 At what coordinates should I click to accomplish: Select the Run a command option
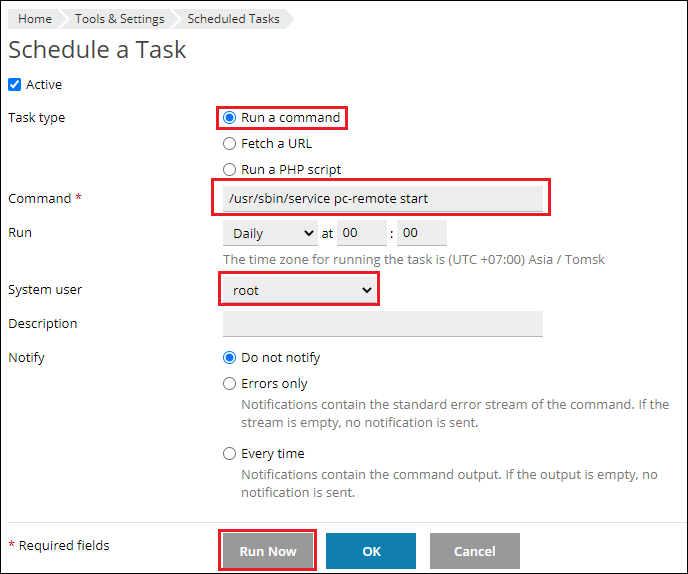[230, 118]
